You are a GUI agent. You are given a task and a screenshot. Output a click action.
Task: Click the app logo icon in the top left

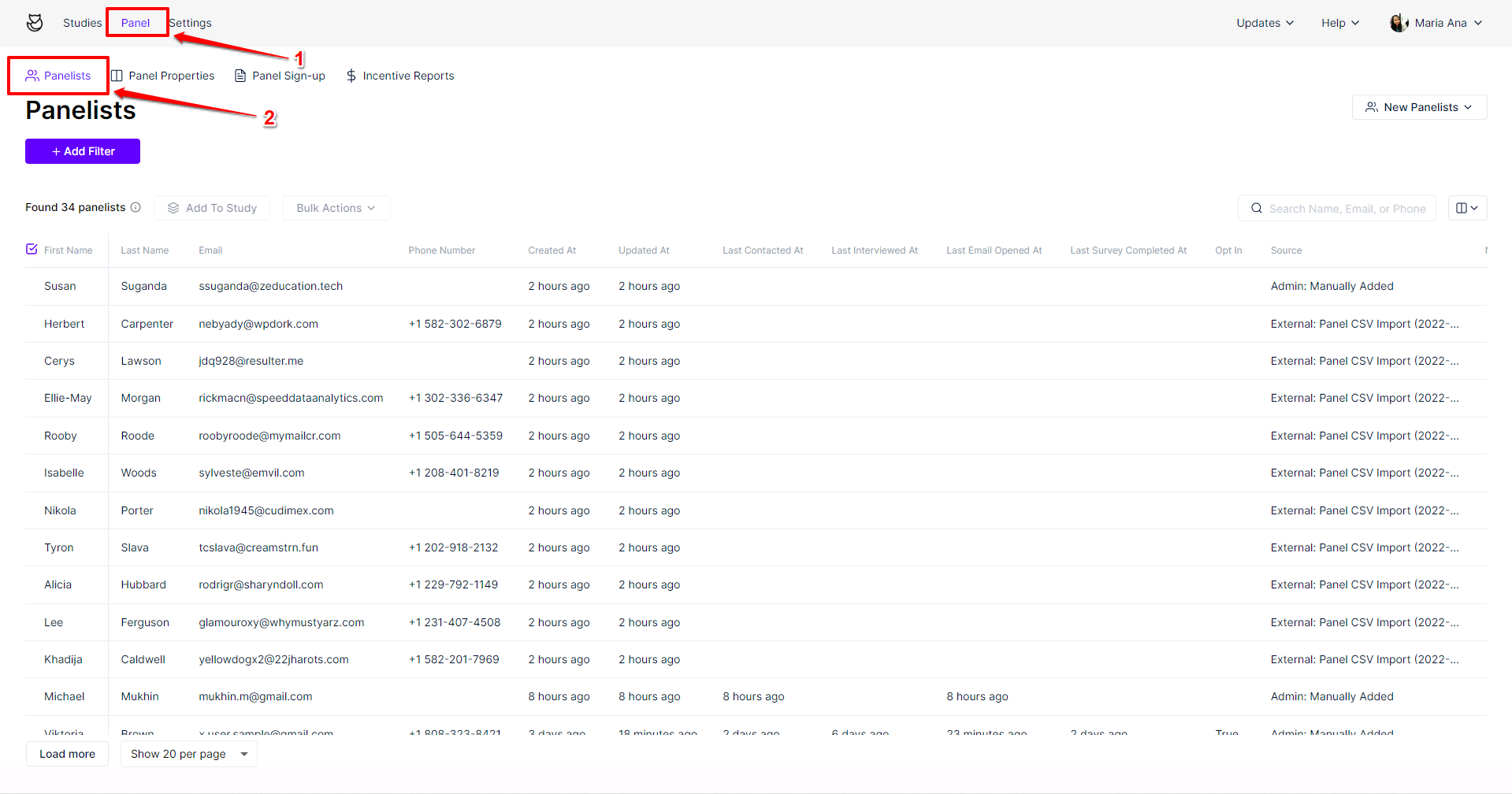pyautogui.click(x=35, y=23)
